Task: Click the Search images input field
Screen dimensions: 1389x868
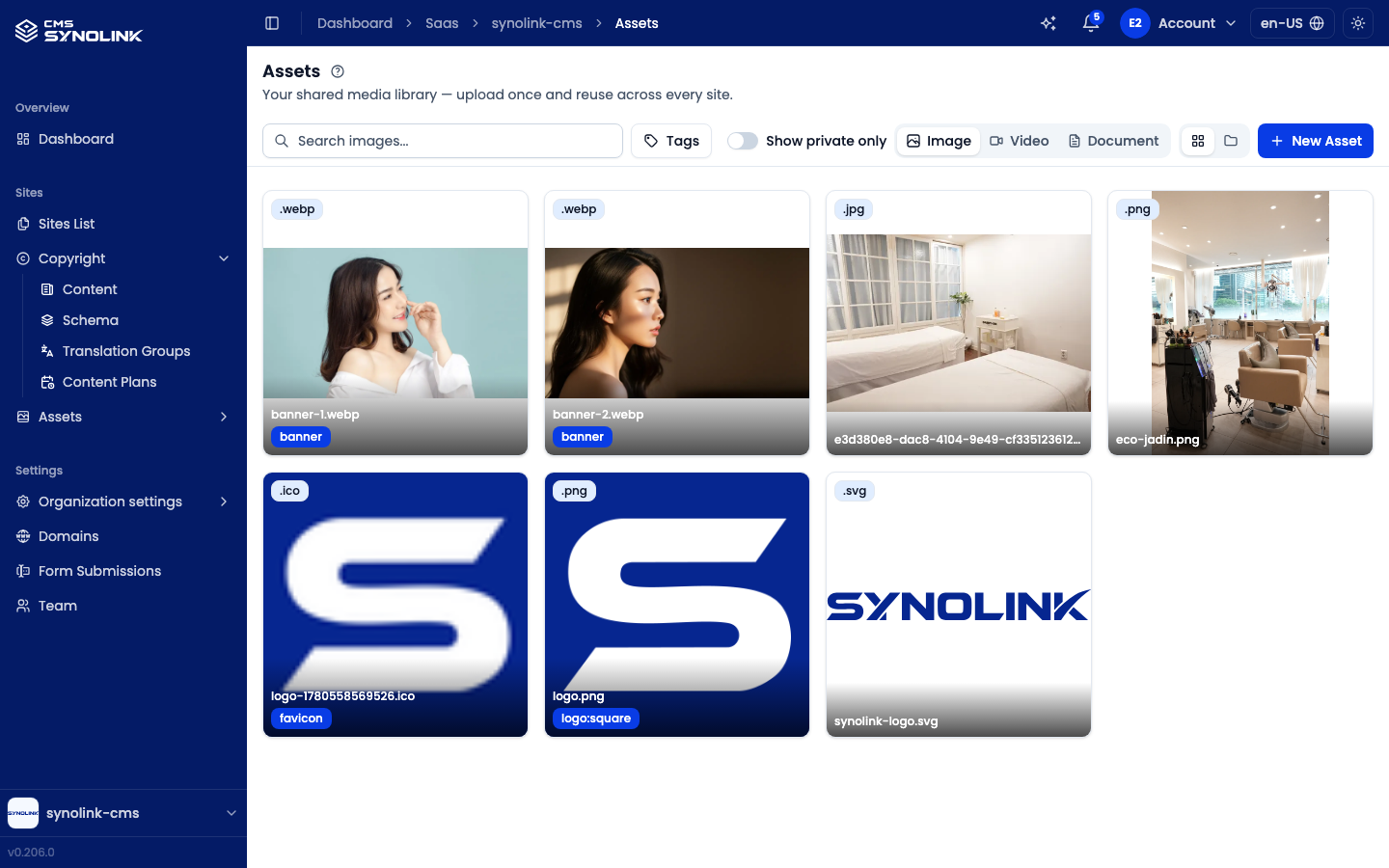Action: click(443, 141)
